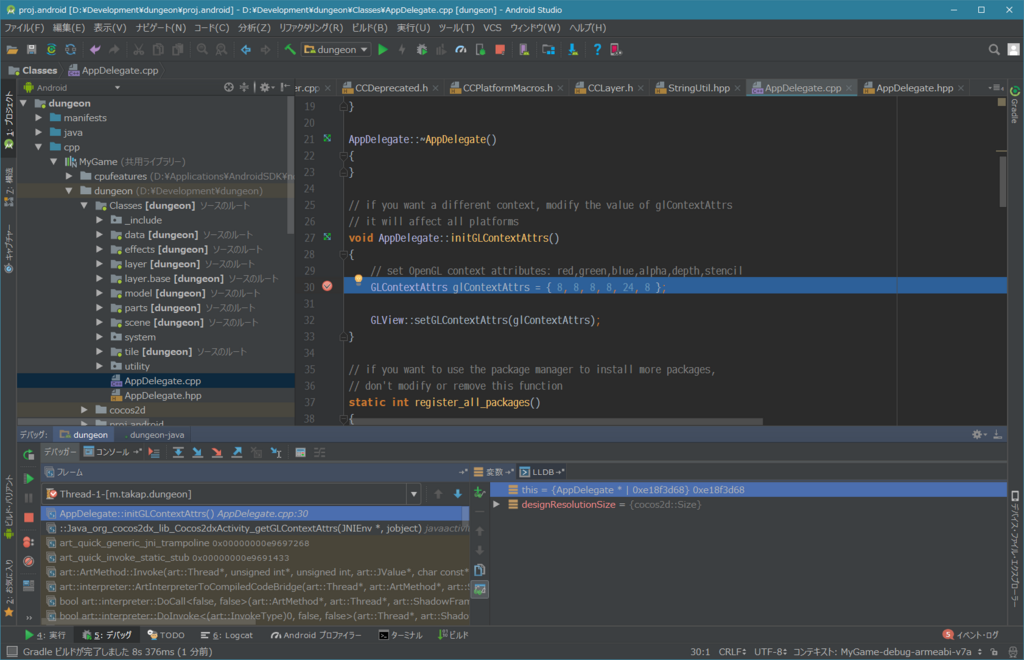Click the Step Into debugger icon
This screenshot has width=1024, height=660.
pyautogui.click(x=197, y=453)
